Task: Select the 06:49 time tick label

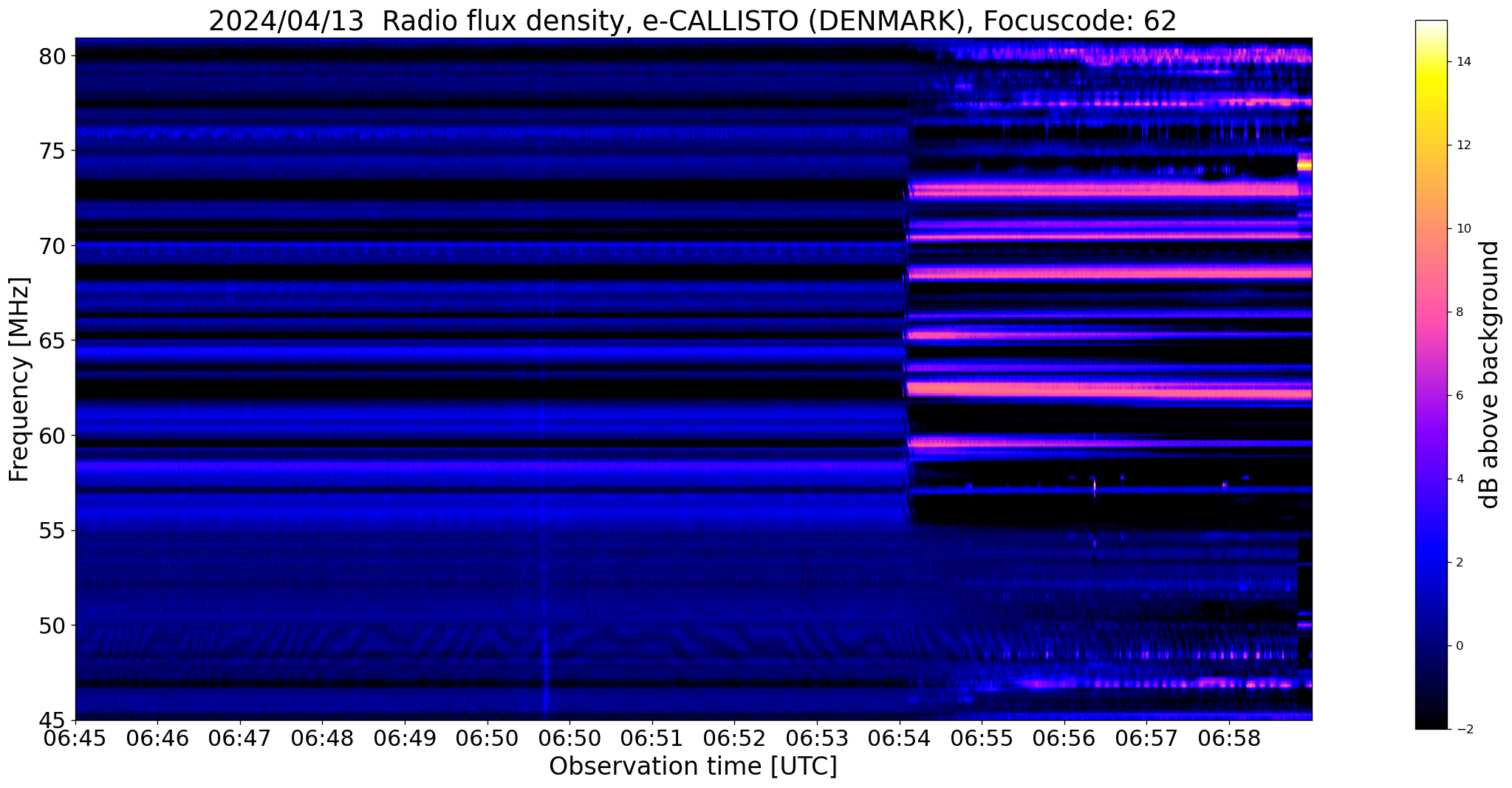Action: (x=405, y=739)
